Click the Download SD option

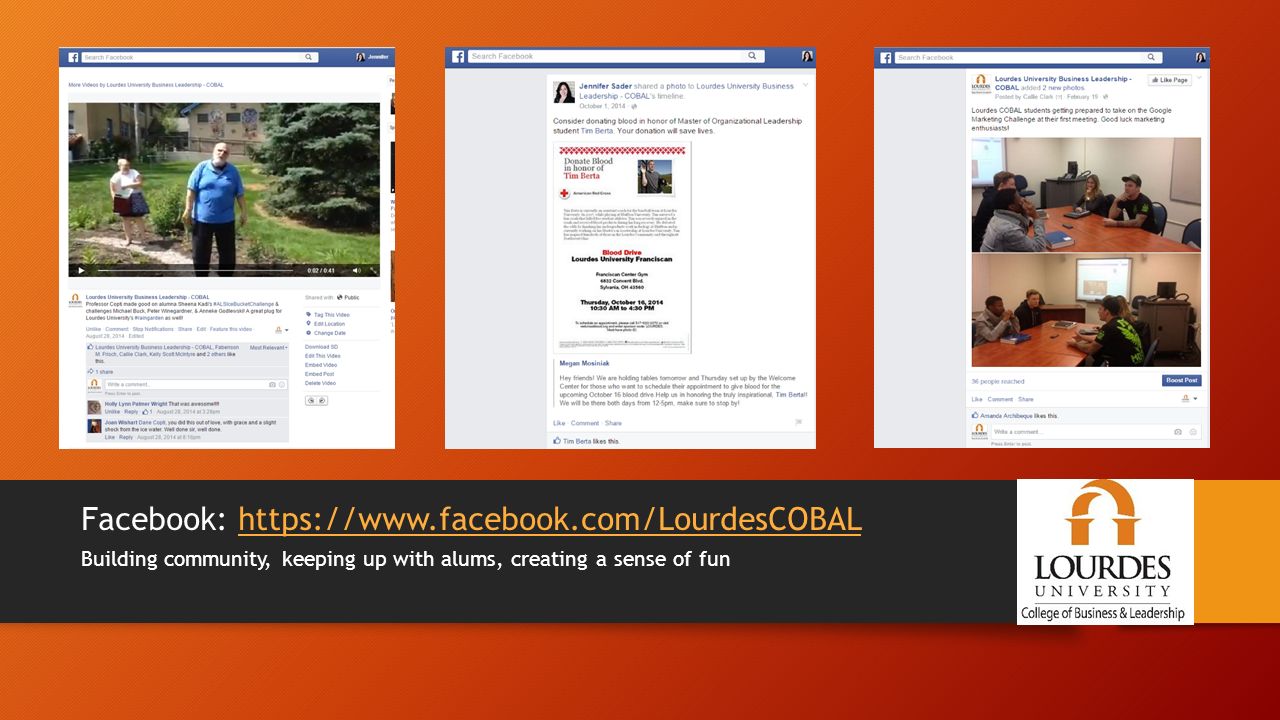[321, 347]
